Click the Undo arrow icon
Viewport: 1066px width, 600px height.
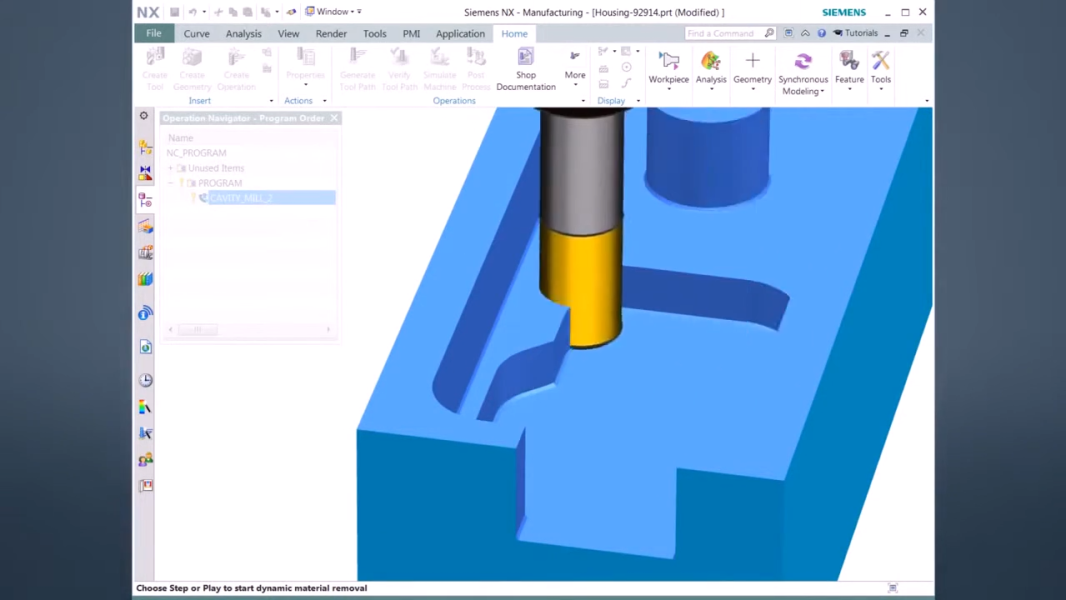click(192, 12)
